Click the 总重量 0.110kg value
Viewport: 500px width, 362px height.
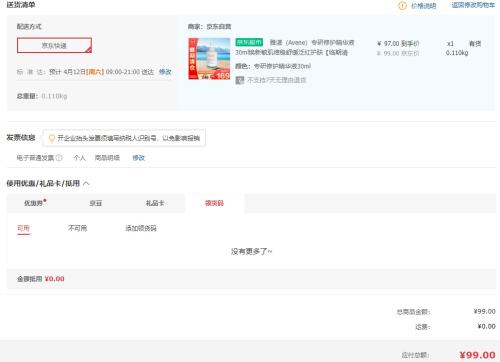(x=54, y=96)
